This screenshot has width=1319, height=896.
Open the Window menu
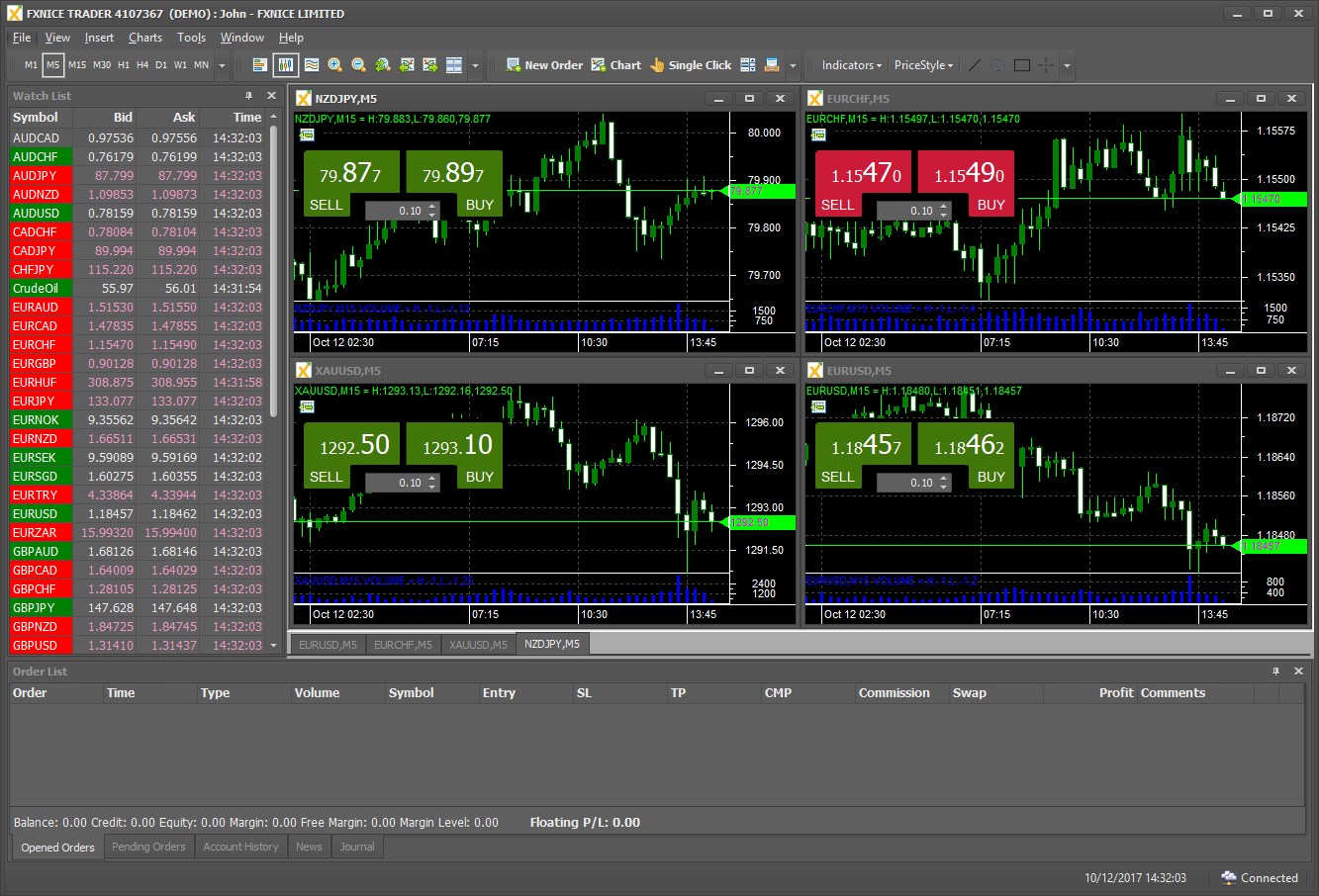pos(242,38)
